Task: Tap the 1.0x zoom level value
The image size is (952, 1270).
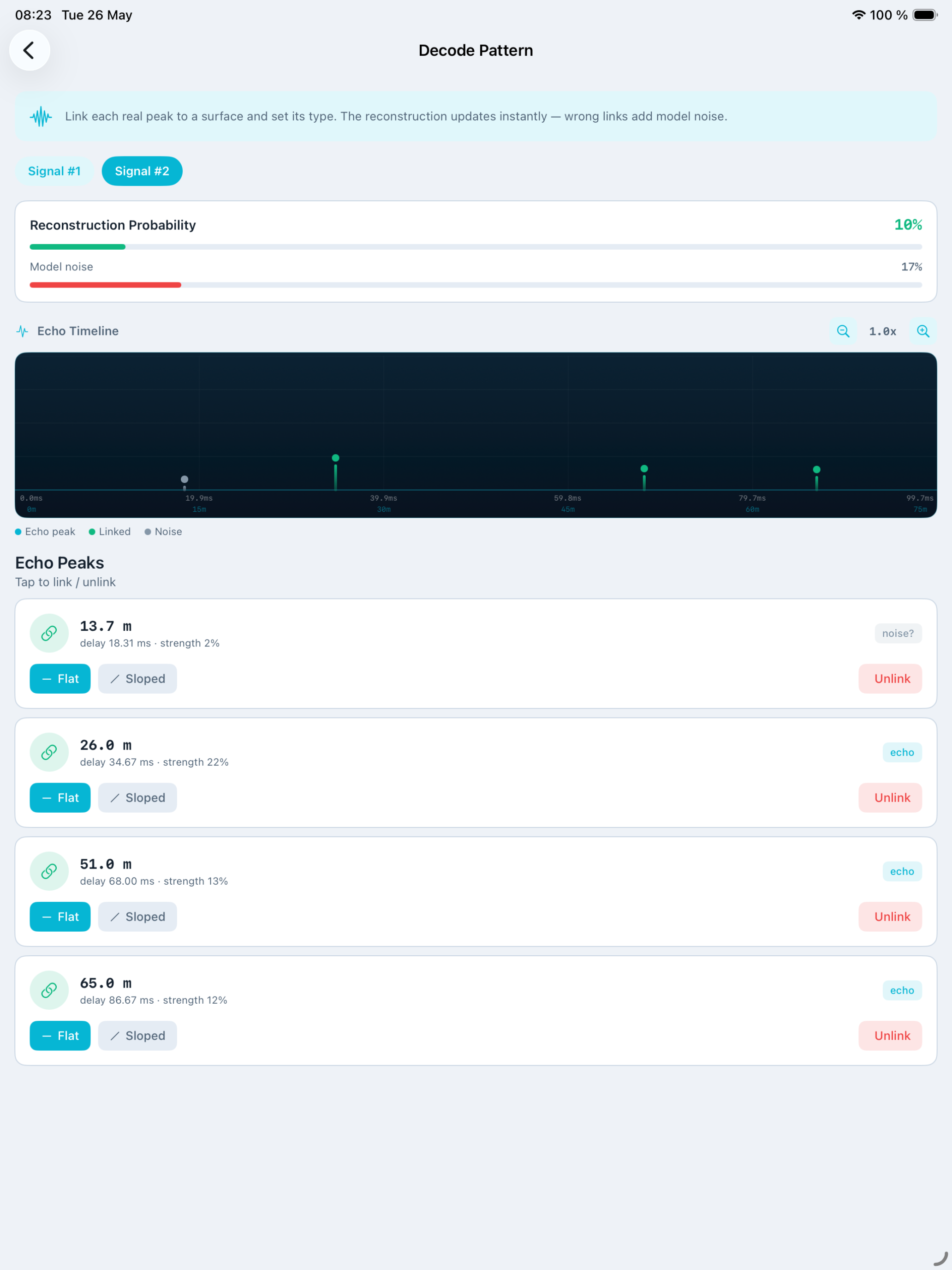Action: 882,331
